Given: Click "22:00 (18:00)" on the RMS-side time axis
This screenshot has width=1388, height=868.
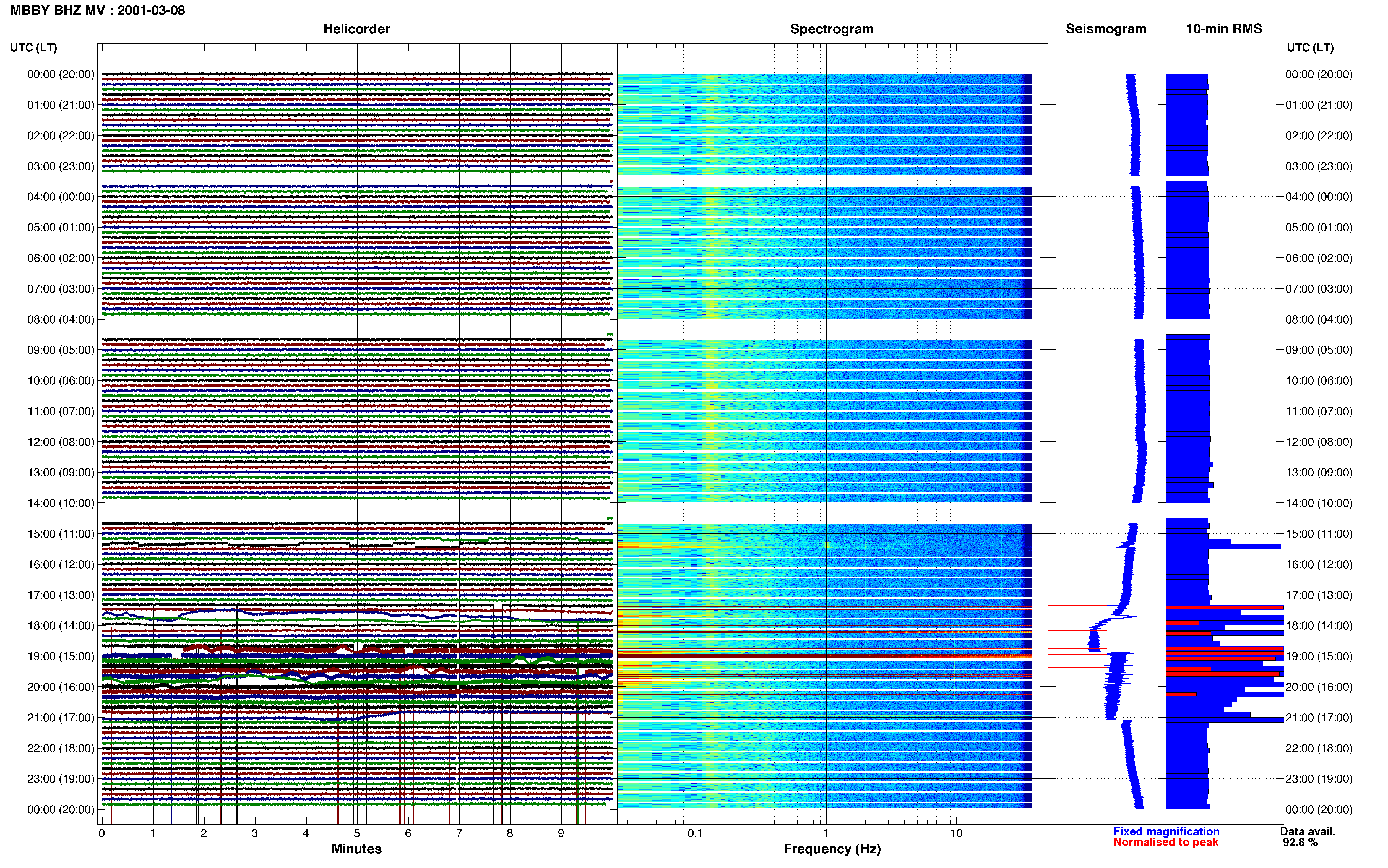Looking at the screenshot, I should point(1319,749).
